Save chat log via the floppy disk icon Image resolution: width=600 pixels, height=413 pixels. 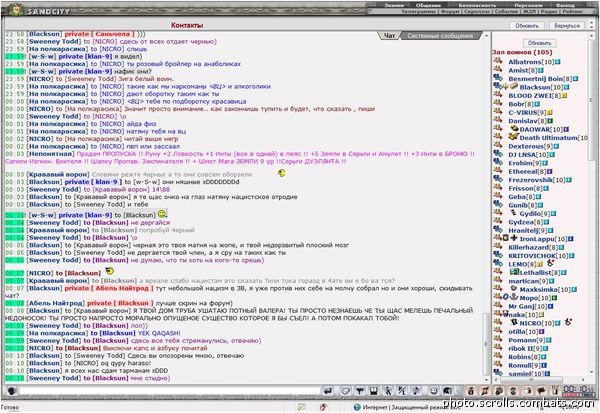coord(374,391)
